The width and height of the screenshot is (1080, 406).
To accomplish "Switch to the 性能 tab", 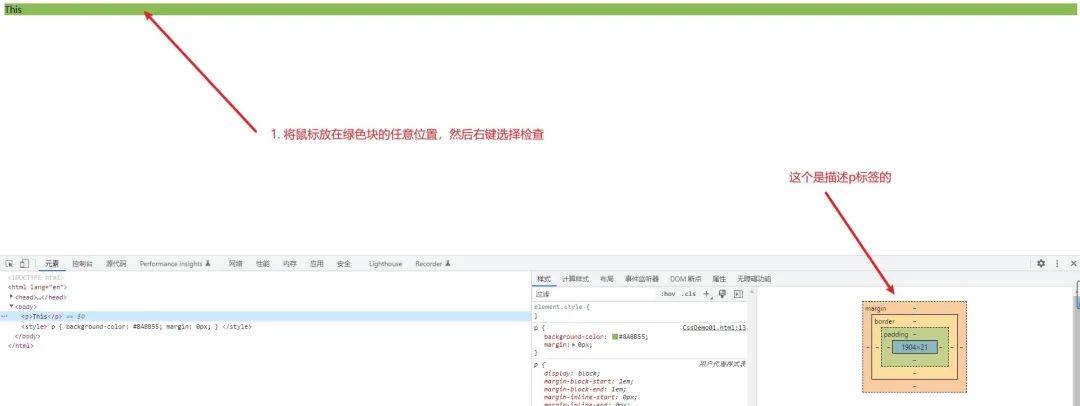I will [262, 263].
